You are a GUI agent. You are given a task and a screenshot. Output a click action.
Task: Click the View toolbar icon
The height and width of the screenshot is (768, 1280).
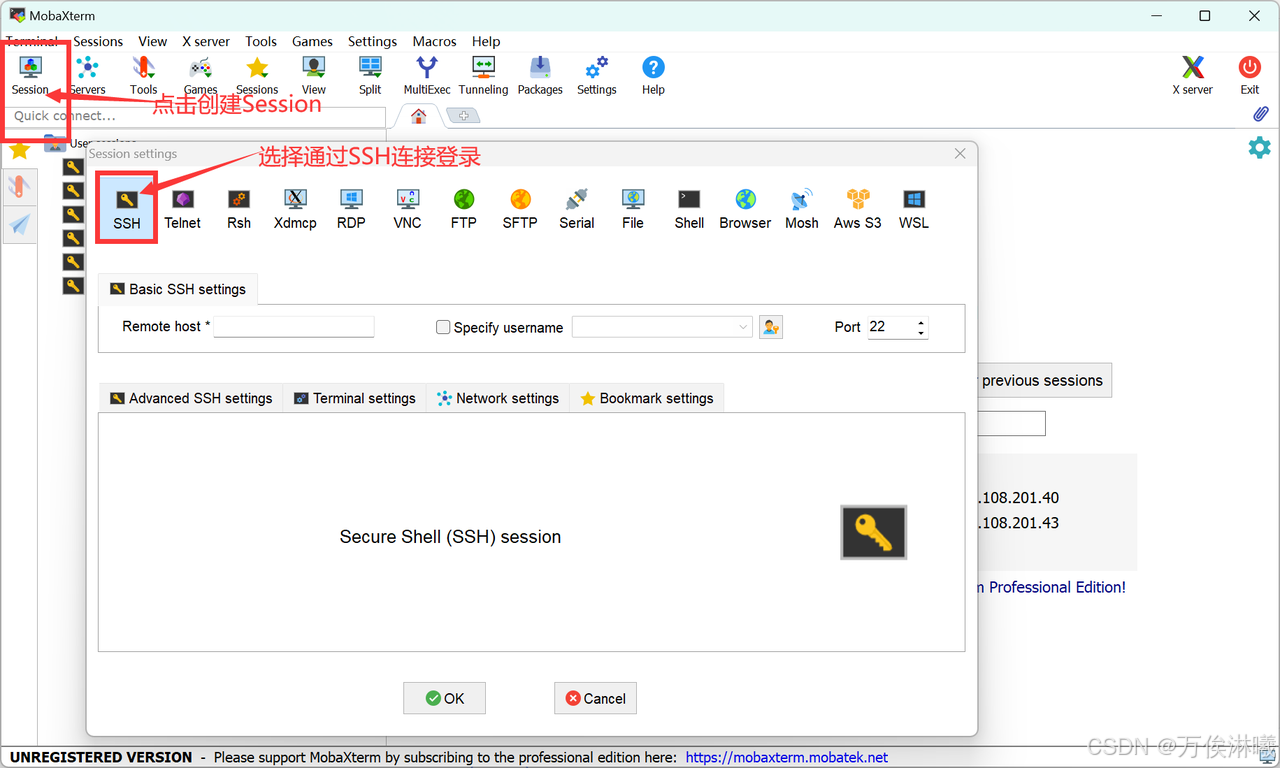[314, 75]
